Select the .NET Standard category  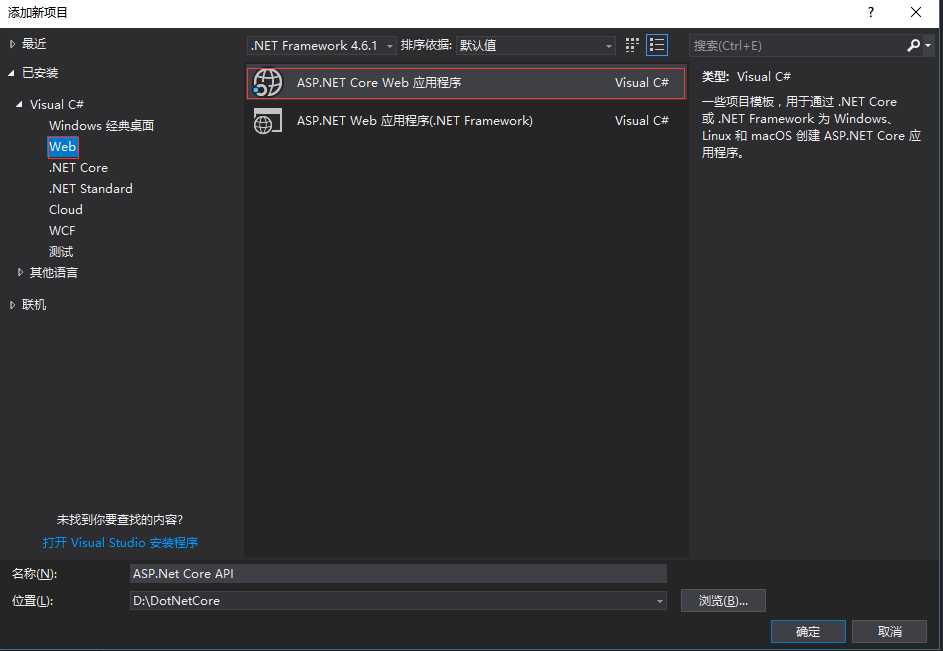pyautogui.click(x=90, y=189)
